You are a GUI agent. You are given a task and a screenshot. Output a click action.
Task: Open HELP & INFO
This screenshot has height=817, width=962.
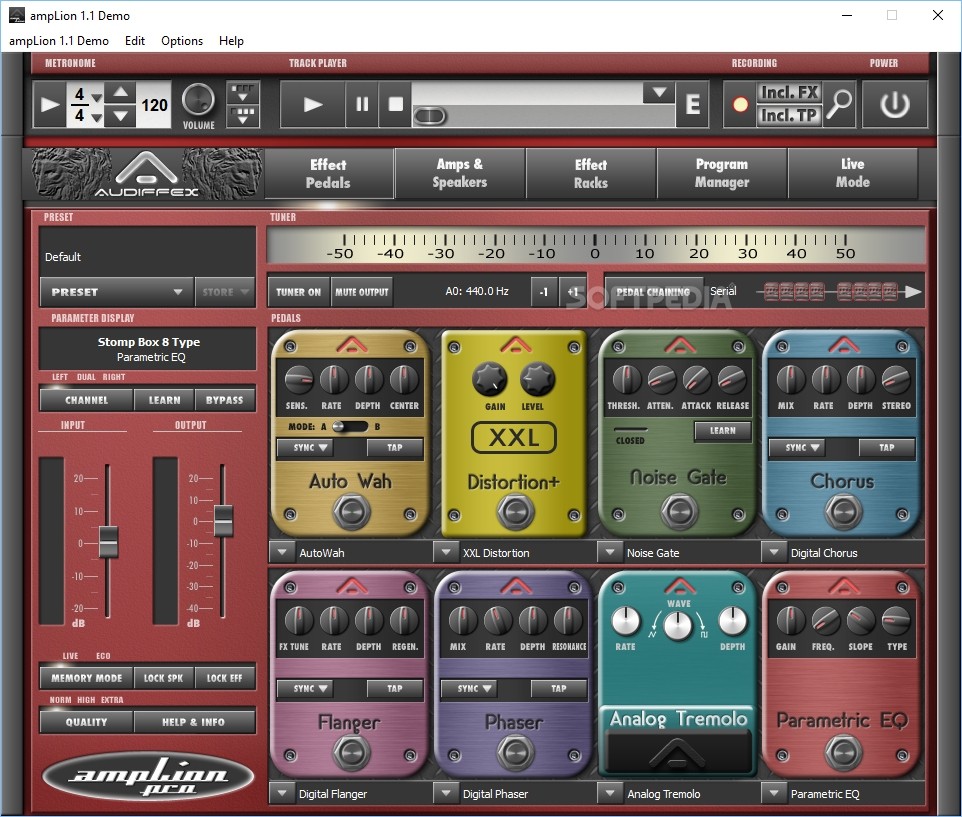point(193,722)
